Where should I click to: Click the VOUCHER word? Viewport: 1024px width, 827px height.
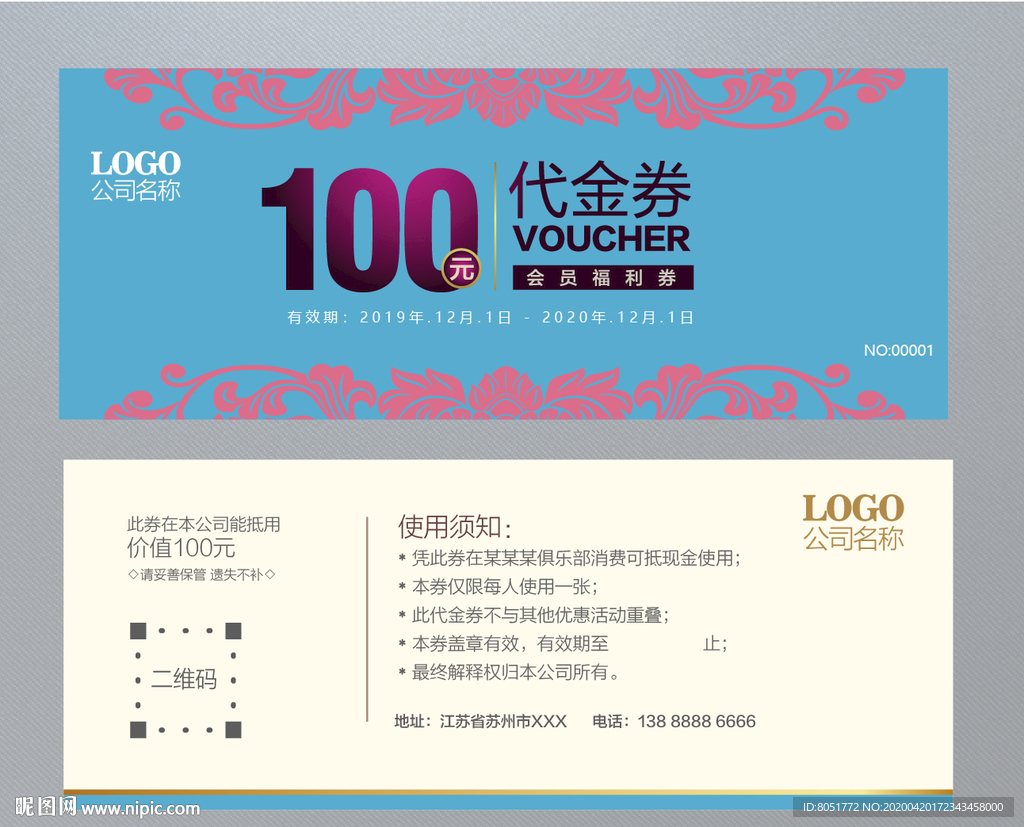coord(601,238)
